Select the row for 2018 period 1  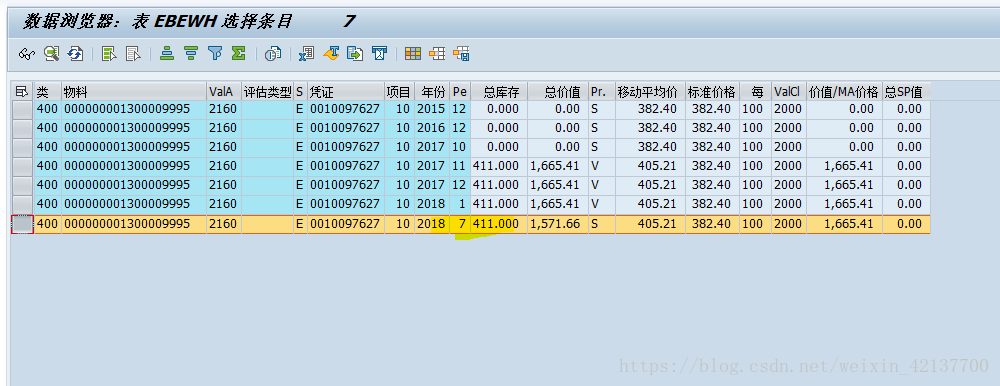[x=22, y=205]
